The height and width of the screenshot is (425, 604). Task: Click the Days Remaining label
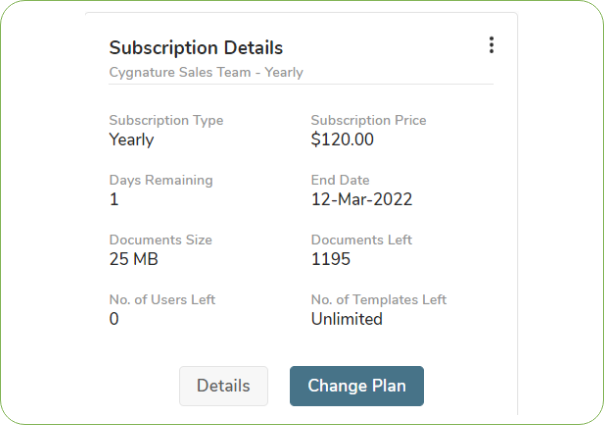coord(161,180)
